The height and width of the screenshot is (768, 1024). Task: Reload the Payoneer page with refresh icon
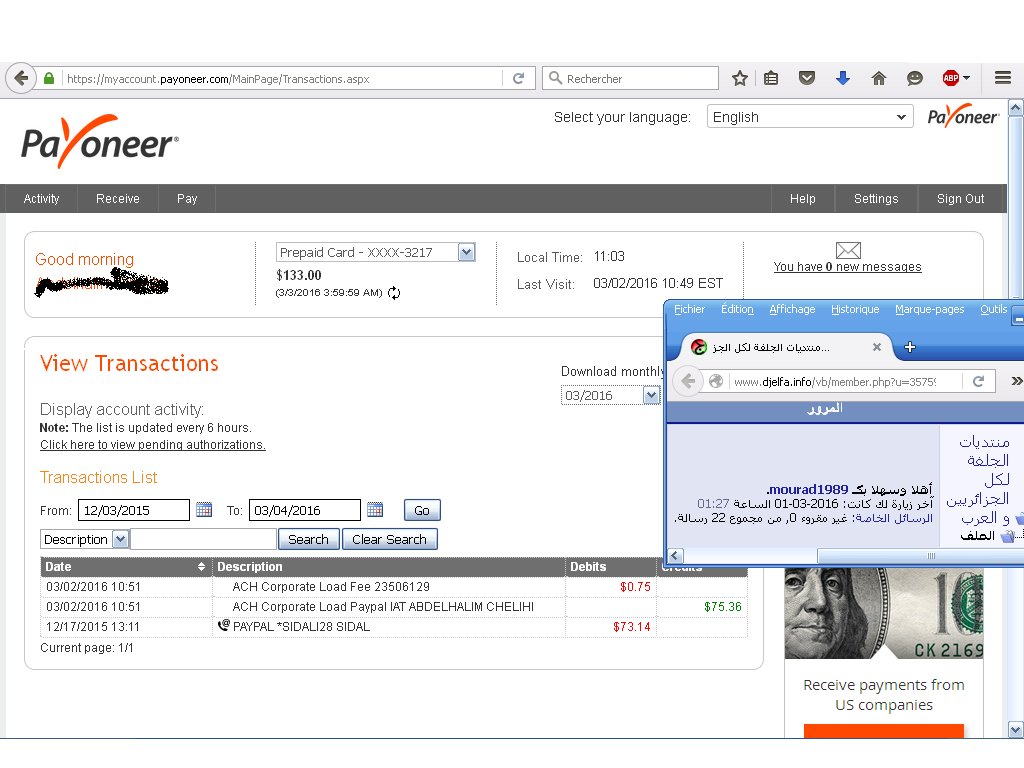(519, 78)
